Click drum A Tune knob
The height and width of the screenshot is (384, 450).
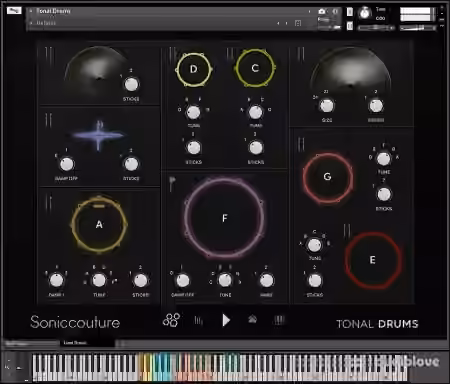(x=99, y=280)
